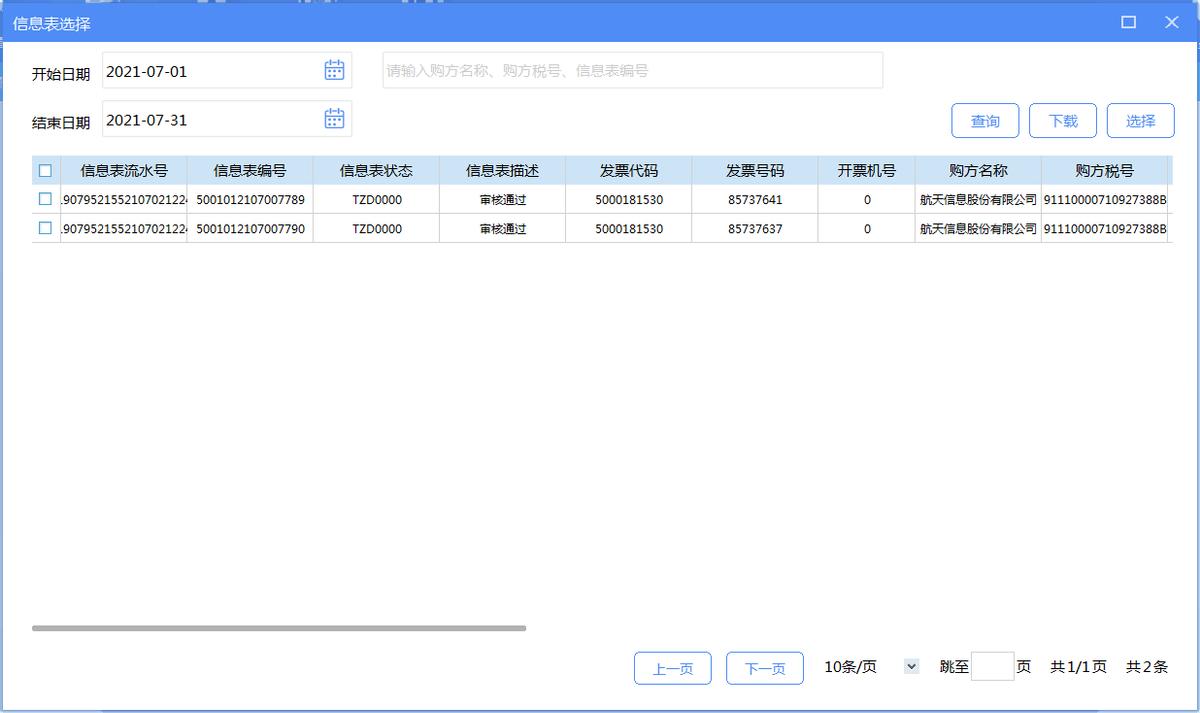Click 审核通过 in the 85737637 row
Viewport: 1200px width, 713px height.
[502, 228]
